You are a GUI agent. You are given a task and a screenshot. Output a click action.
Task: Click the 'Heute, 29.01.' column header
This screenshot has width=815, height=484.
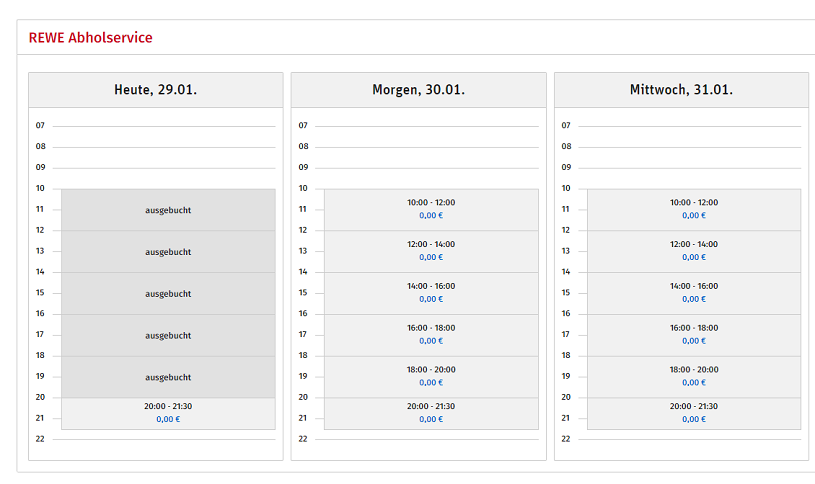(x=155, y=90)
